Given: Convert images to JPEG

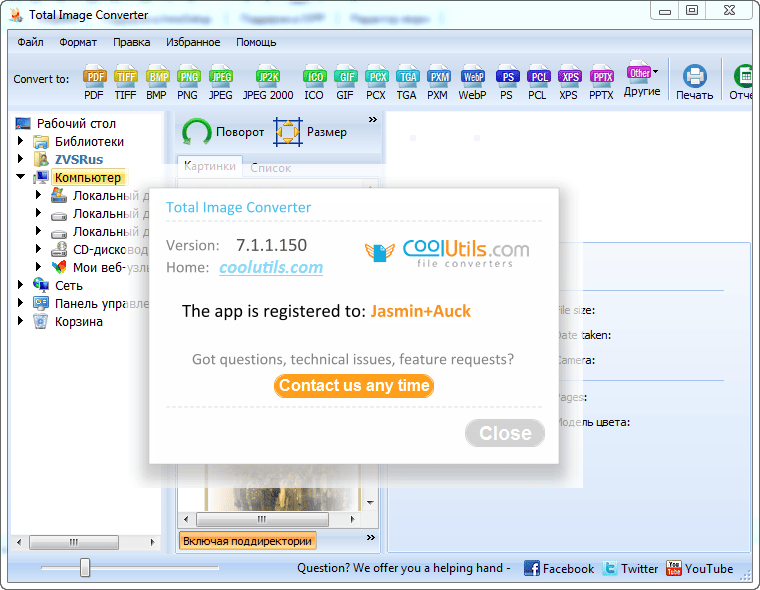Looking at the screenshot, I should 221,81.
